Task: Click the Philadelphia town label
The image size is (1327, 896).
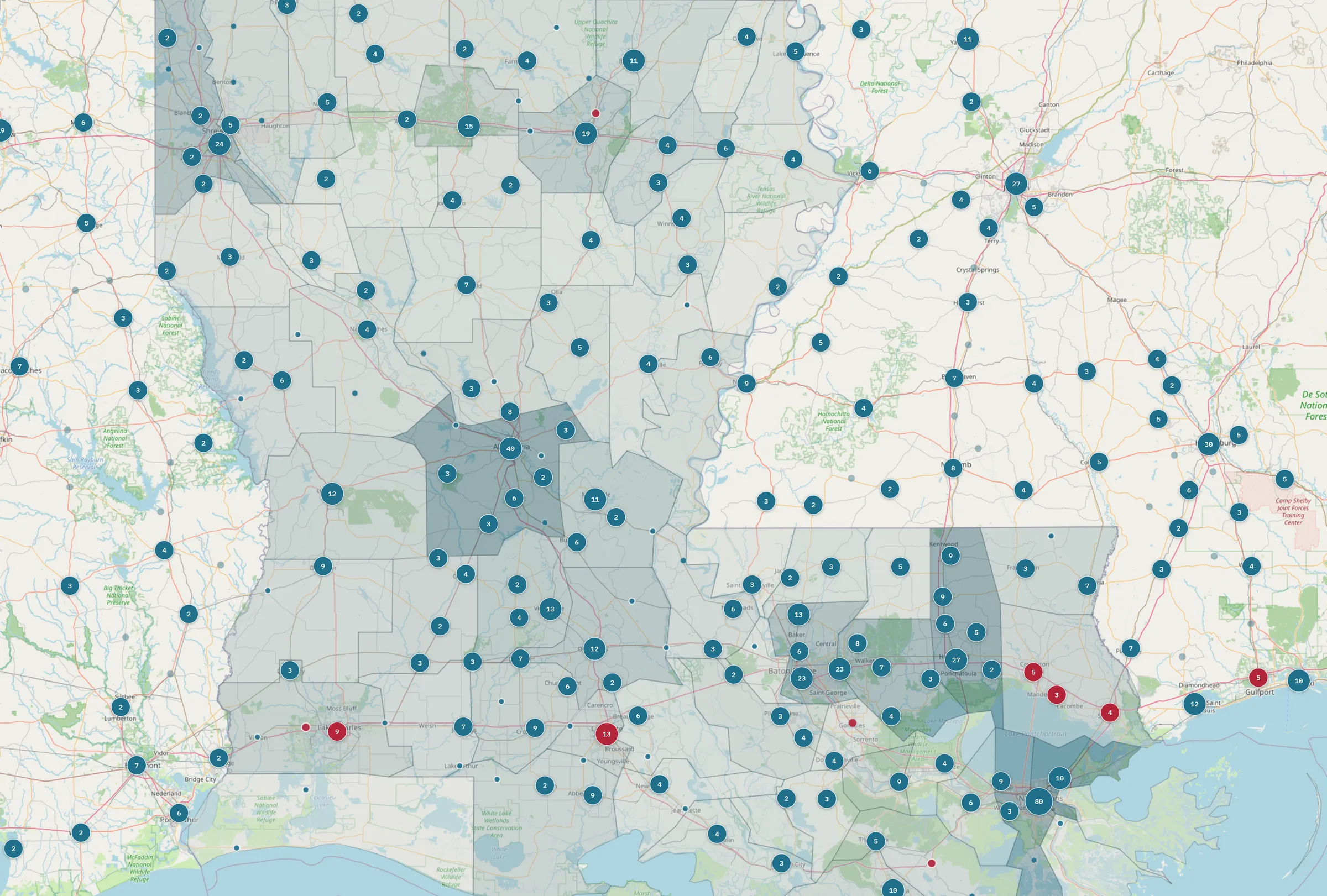Action: pyautogui.click(x=1255, y=63)
